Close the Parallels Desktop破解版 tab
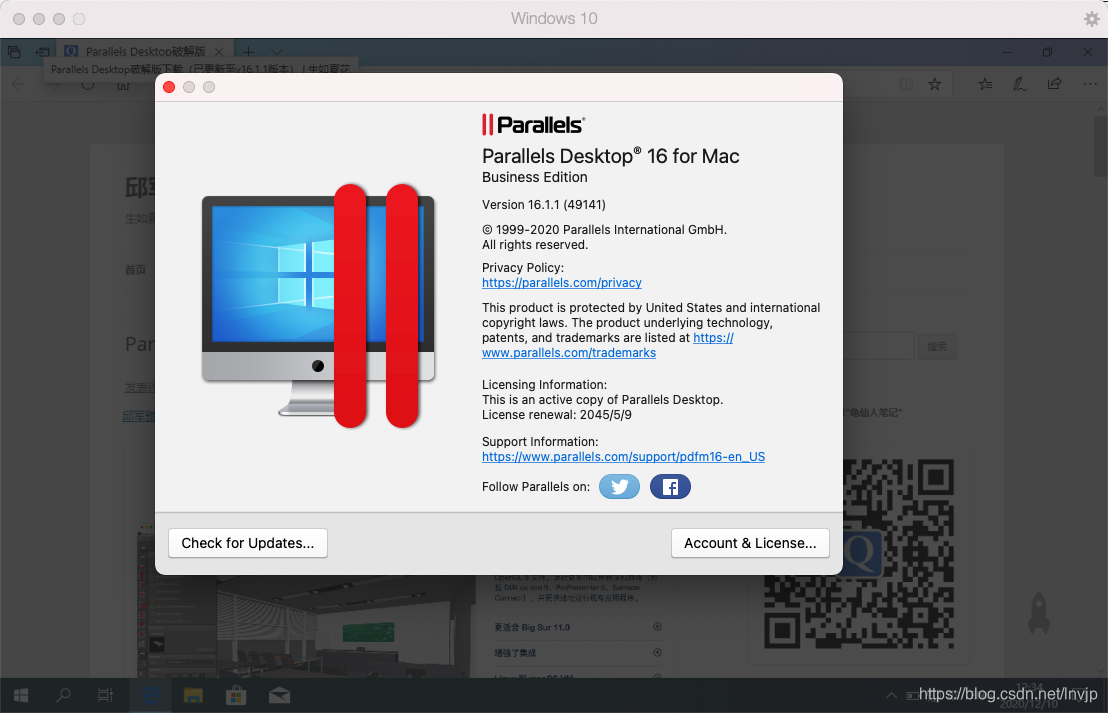 [x=219, y=52]
